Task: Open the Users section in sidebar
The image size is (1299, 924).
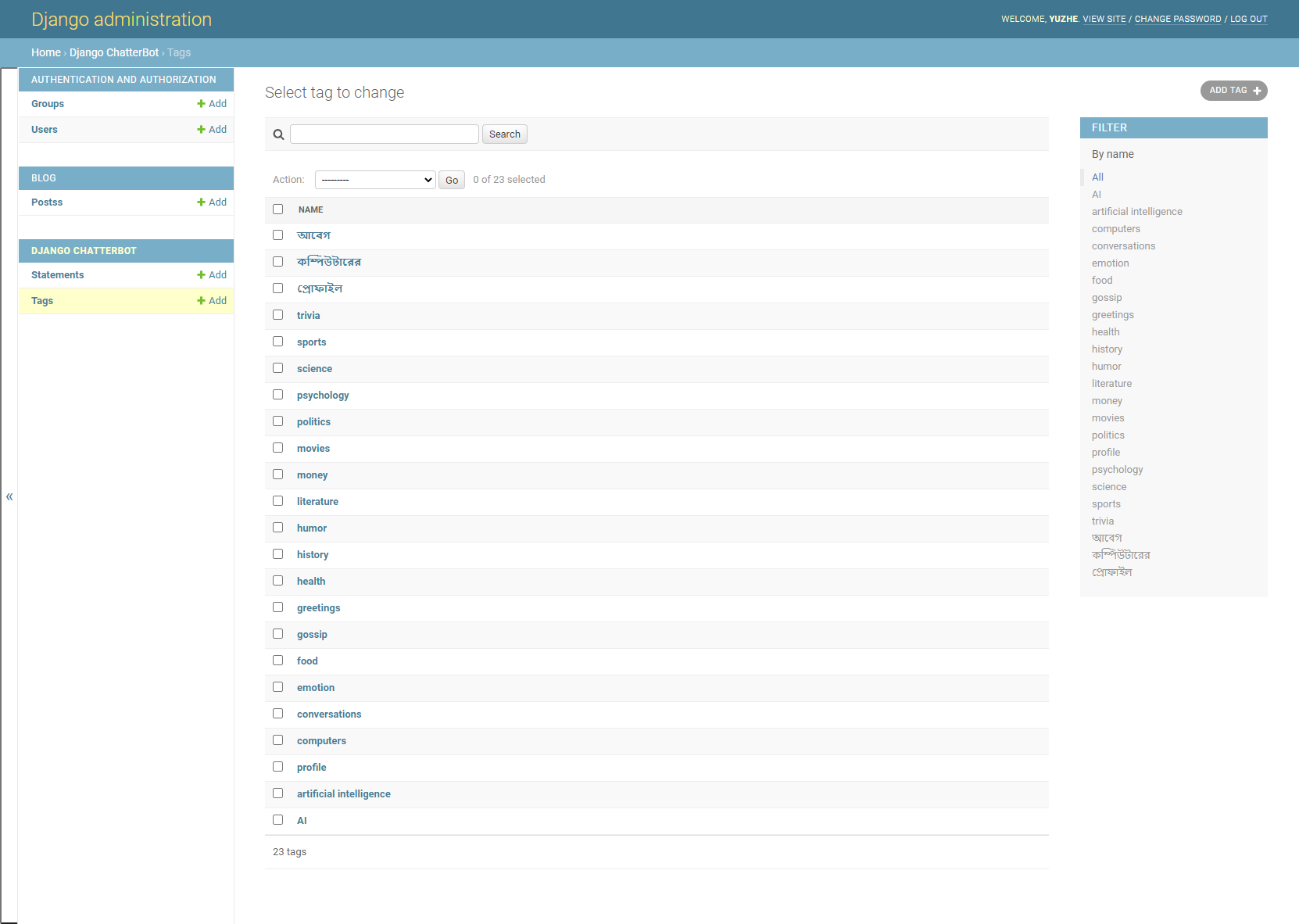Action: [45, 130]
